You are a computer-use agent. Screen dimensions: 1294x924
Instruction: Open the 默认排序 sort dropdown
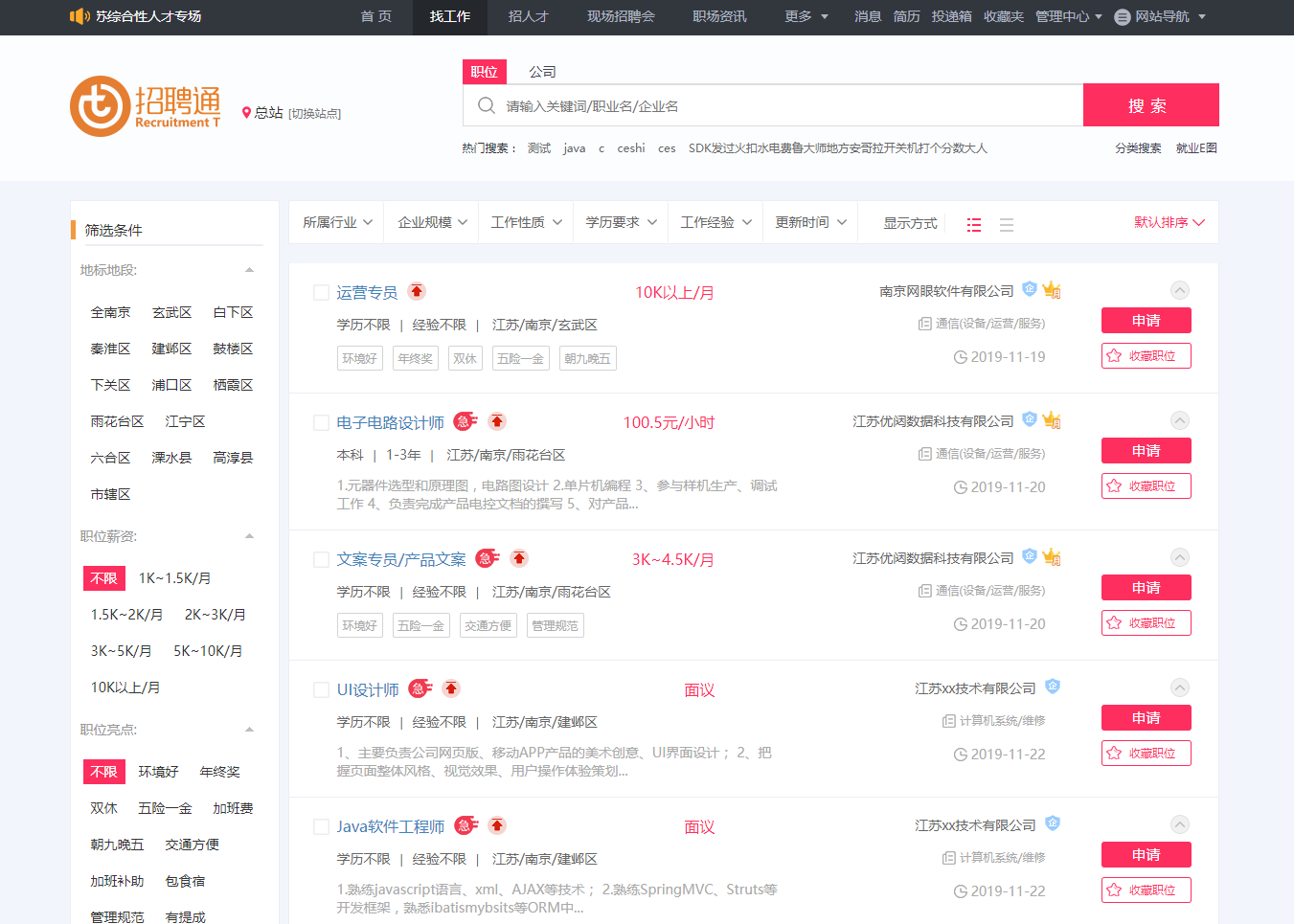point(1169,222)
